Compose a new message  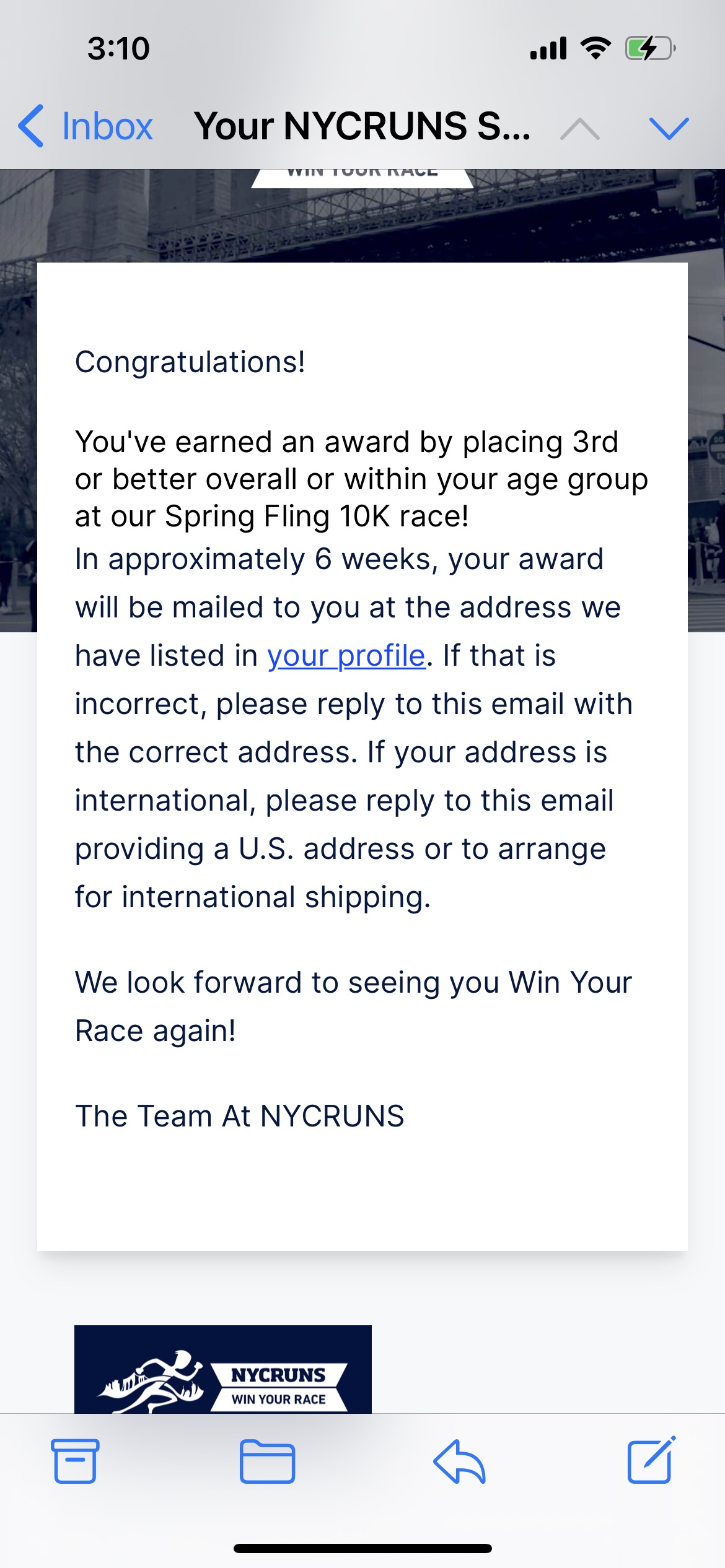point(651,1460)
